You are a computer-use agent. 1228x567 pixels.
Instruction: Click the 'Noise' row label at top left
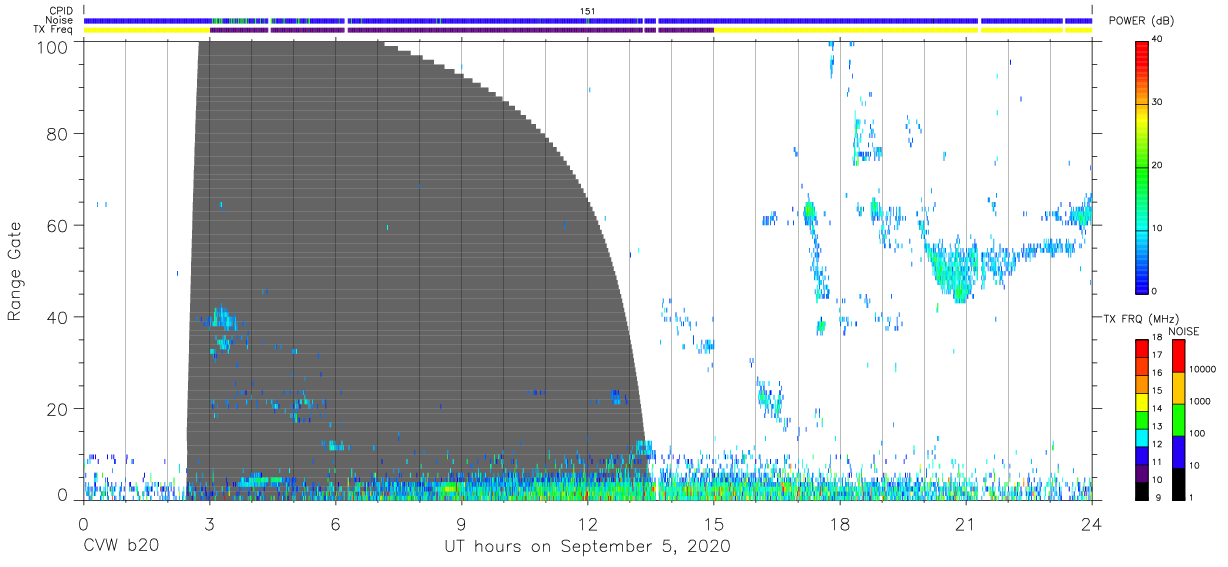click(60, 20)
